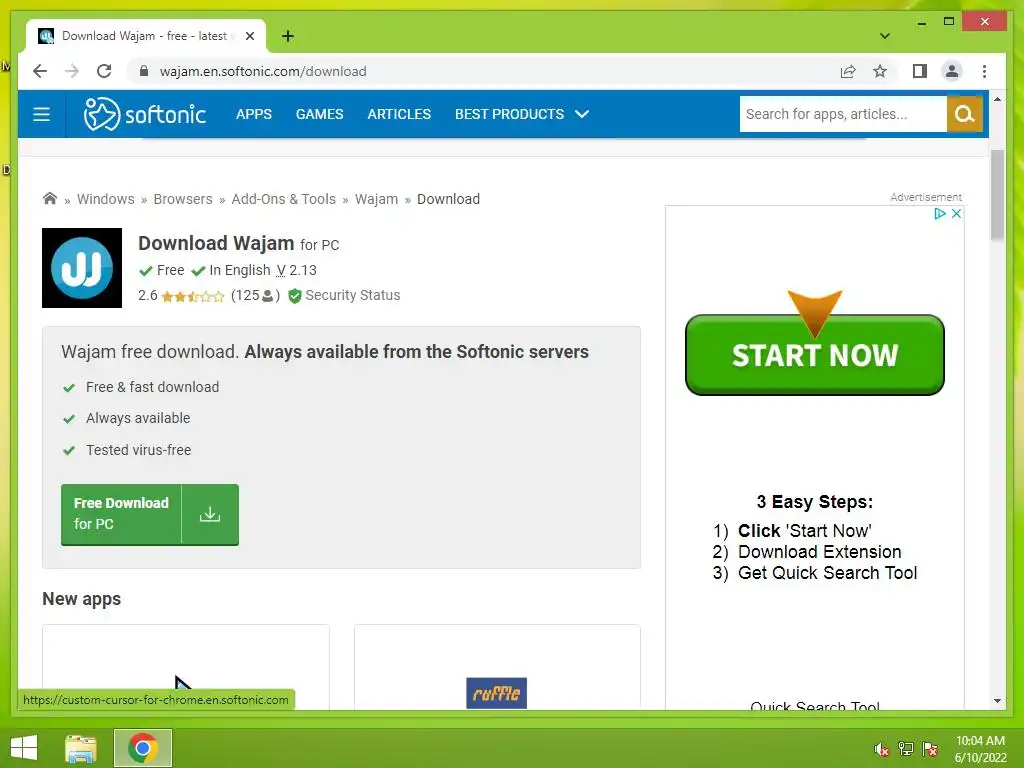Open the Windows Start button
This screenshot has height=768, width=1024.
pyautogui.click(x=24, y=748)
